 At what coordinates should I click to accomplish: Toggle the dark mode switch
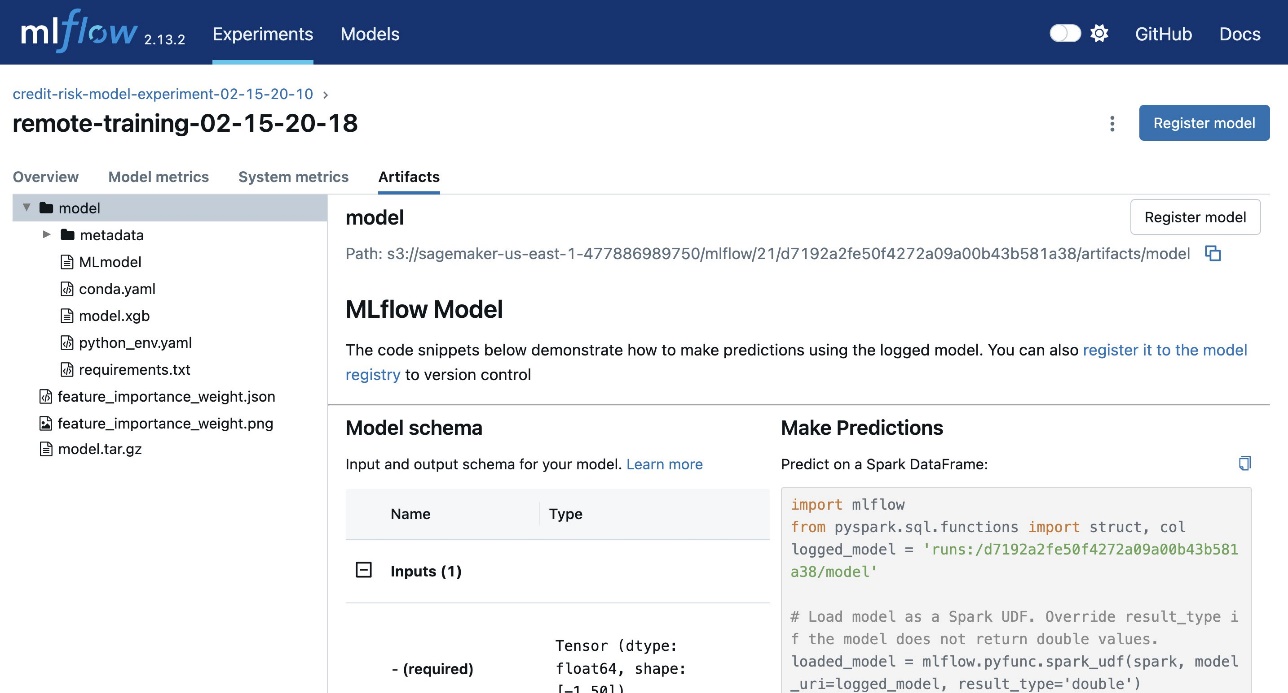1065,34
